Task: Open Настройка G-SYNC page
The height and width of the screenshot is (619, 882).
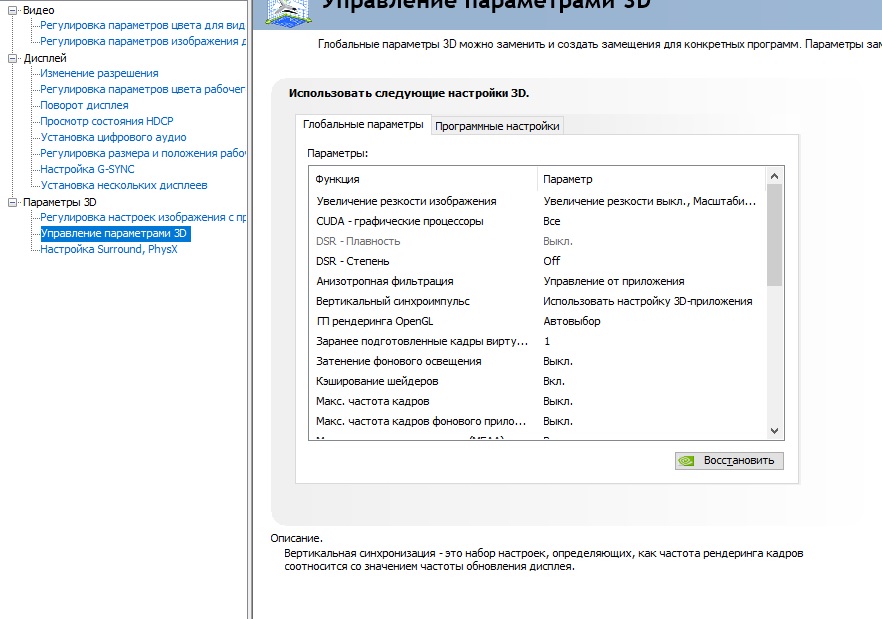Action: click(87, 169)
